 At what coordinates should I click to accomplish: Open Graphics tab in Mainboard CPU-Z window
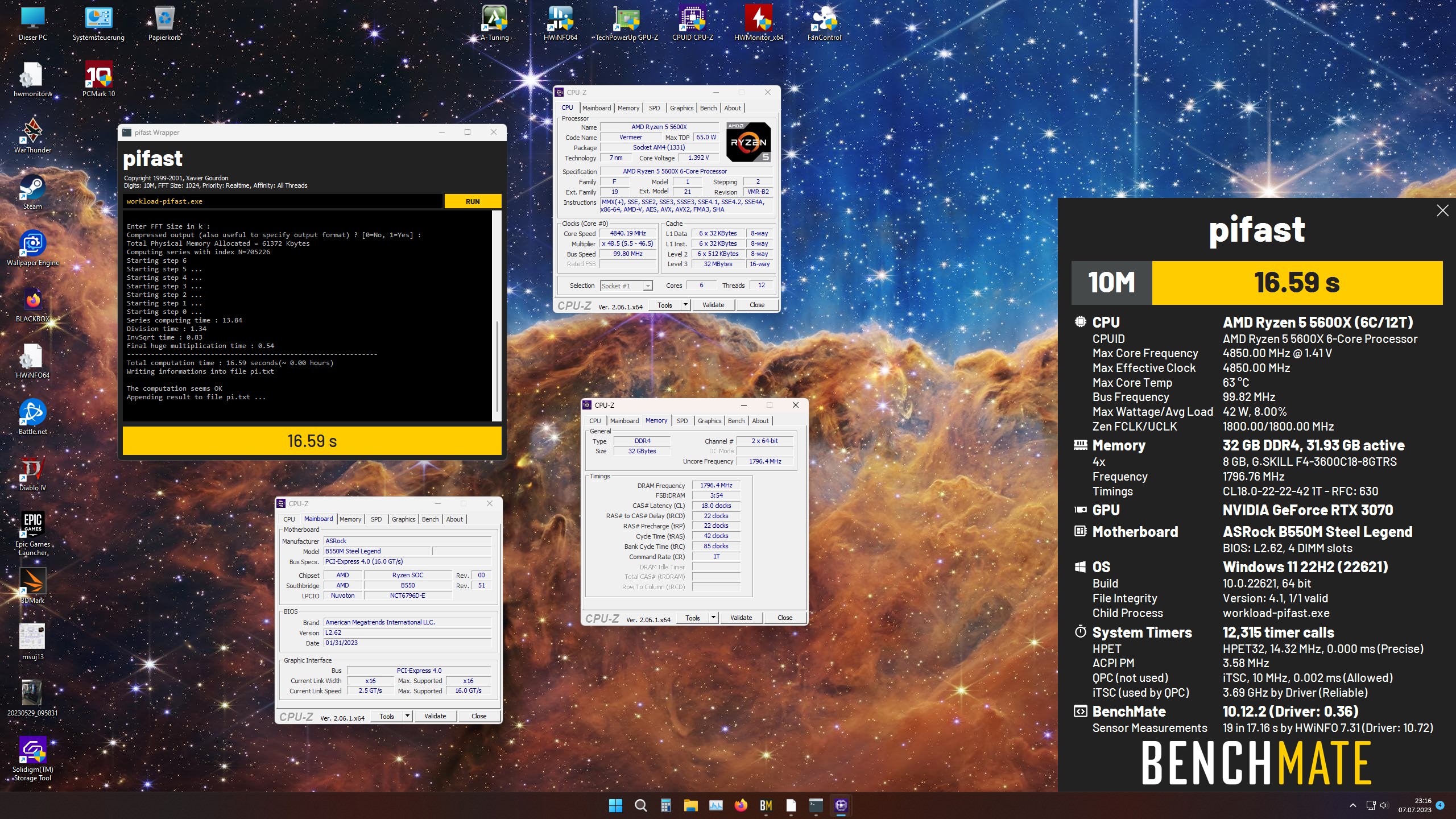[x=404, y=519]
